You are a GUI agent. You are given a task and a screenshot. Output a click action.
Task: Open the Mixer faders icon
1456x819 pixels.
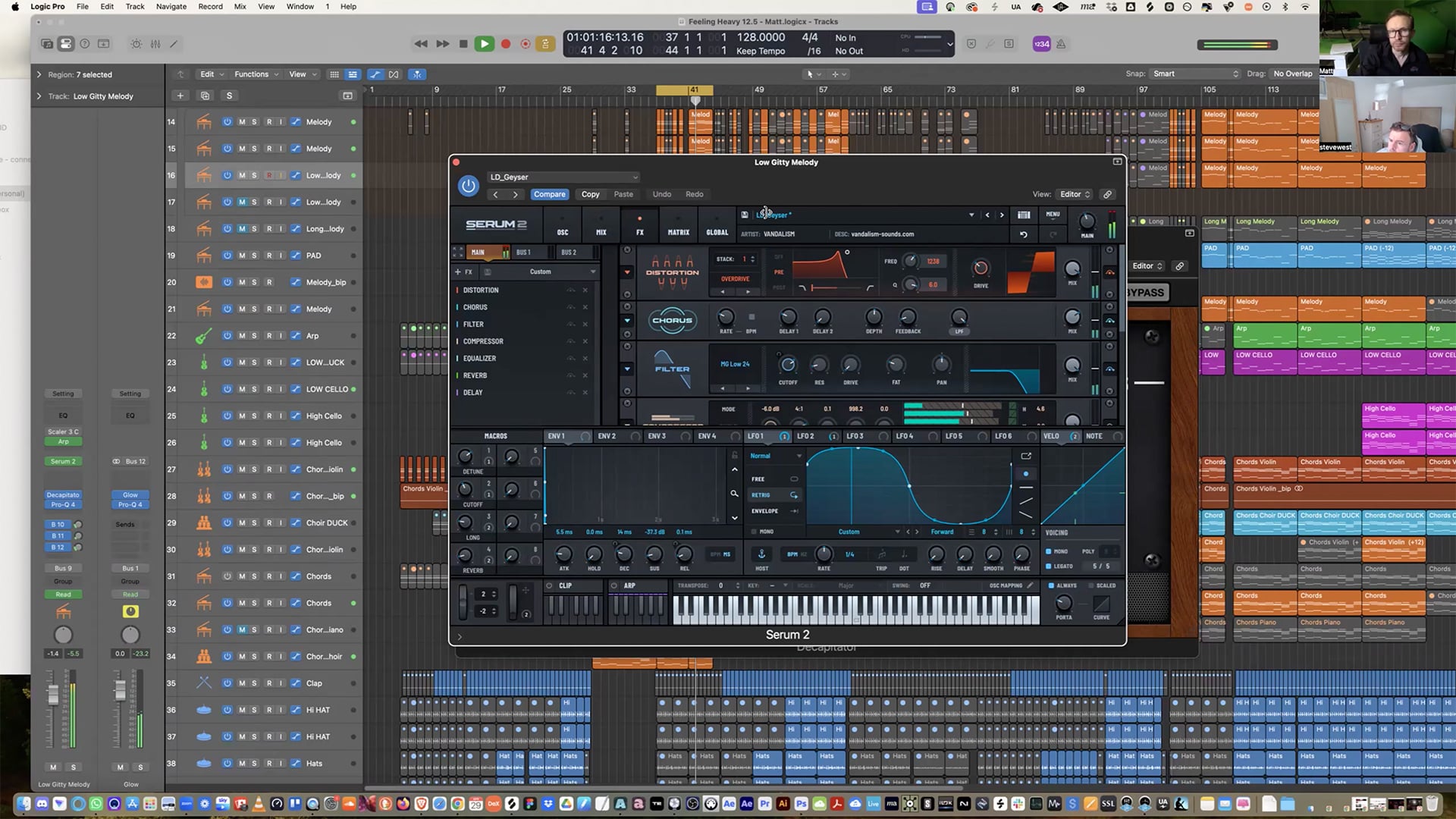[x=155, y=44]
